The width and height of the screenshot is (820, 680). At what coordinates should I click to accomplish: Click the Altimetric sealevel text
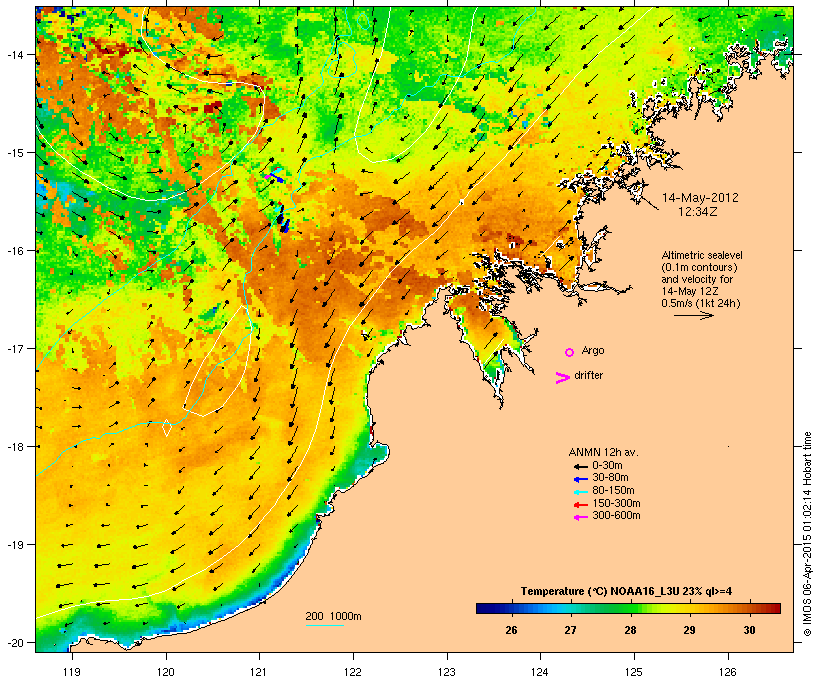pos(702,255)
